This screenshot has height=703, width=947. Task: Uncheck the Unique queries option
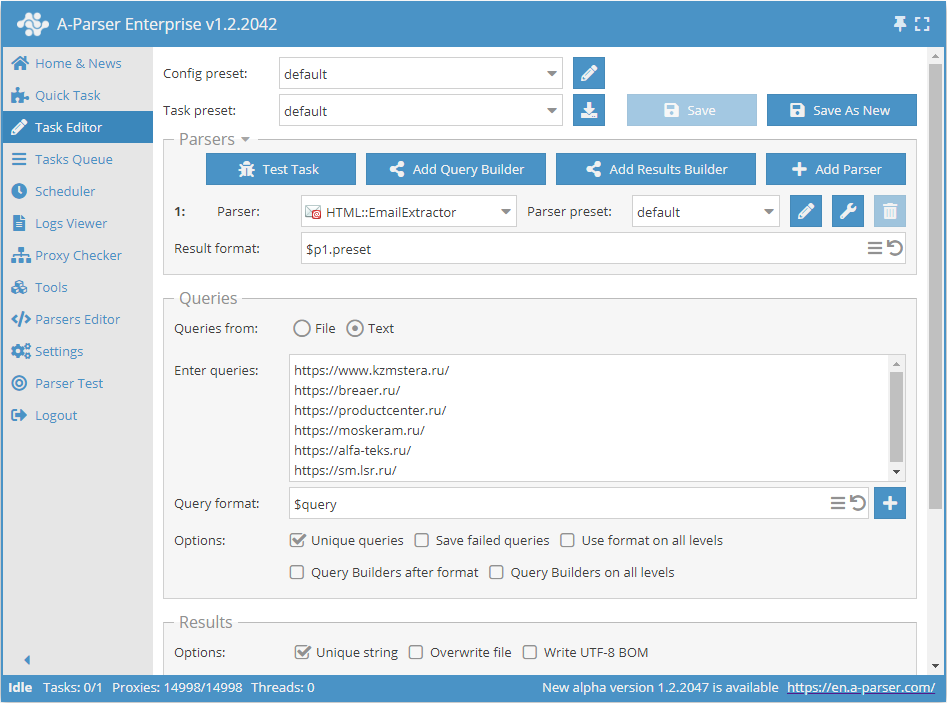pos(298,540)
